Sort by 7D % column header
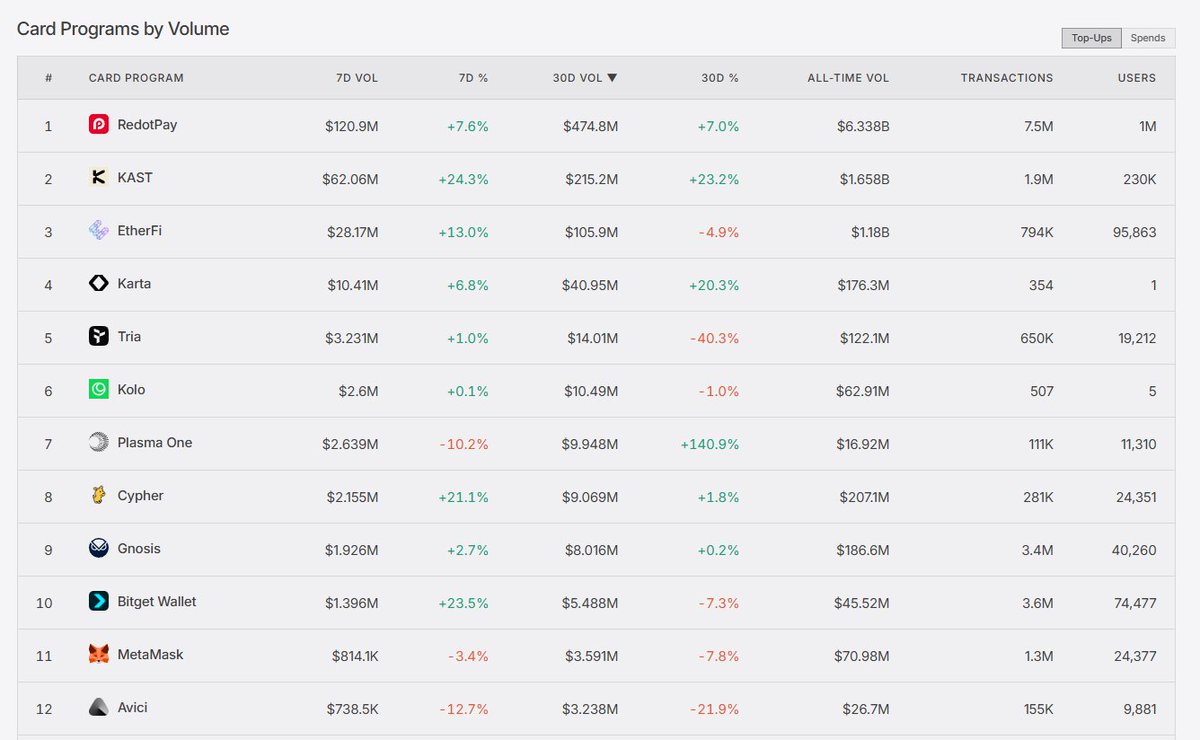1200x740 pixels. [x=474, y=78]
